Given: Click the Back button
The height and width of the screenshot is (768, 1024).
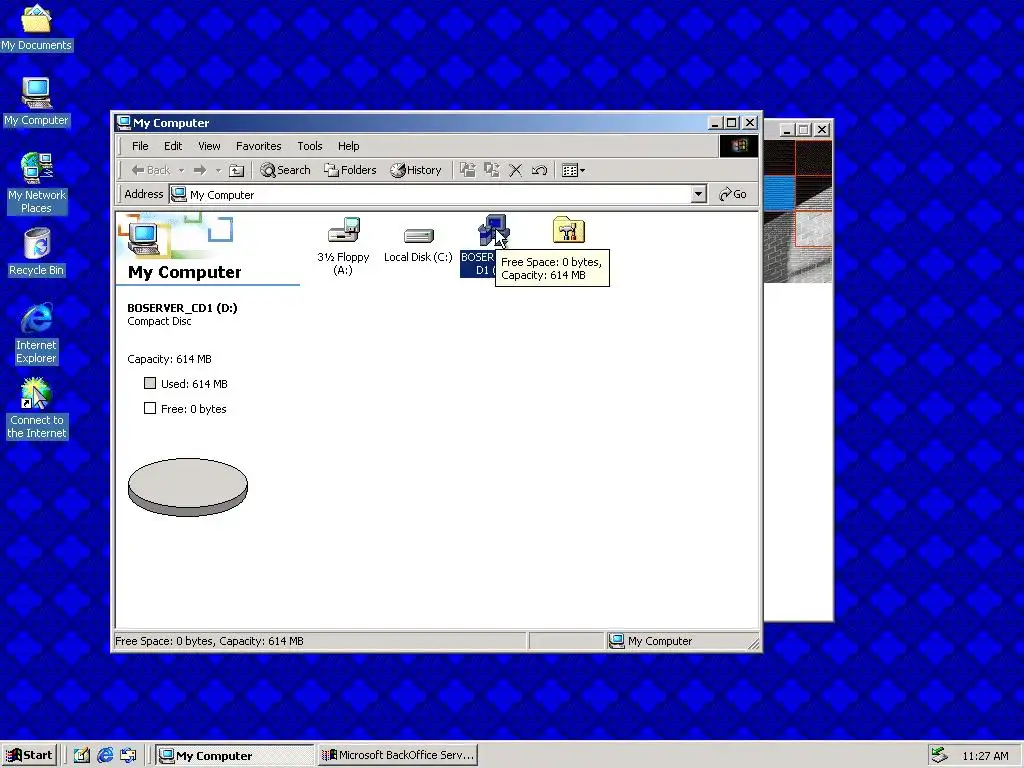Looking at the screenshot, I should (151, 170).
